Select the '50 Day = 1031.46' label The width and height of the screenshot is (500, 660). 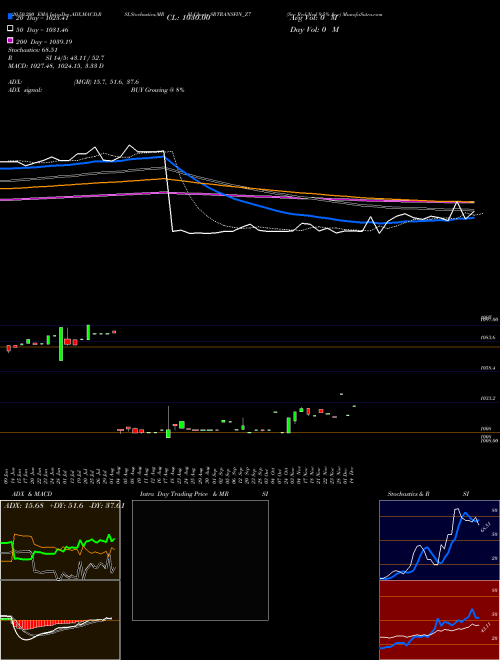tap(42, 30)
